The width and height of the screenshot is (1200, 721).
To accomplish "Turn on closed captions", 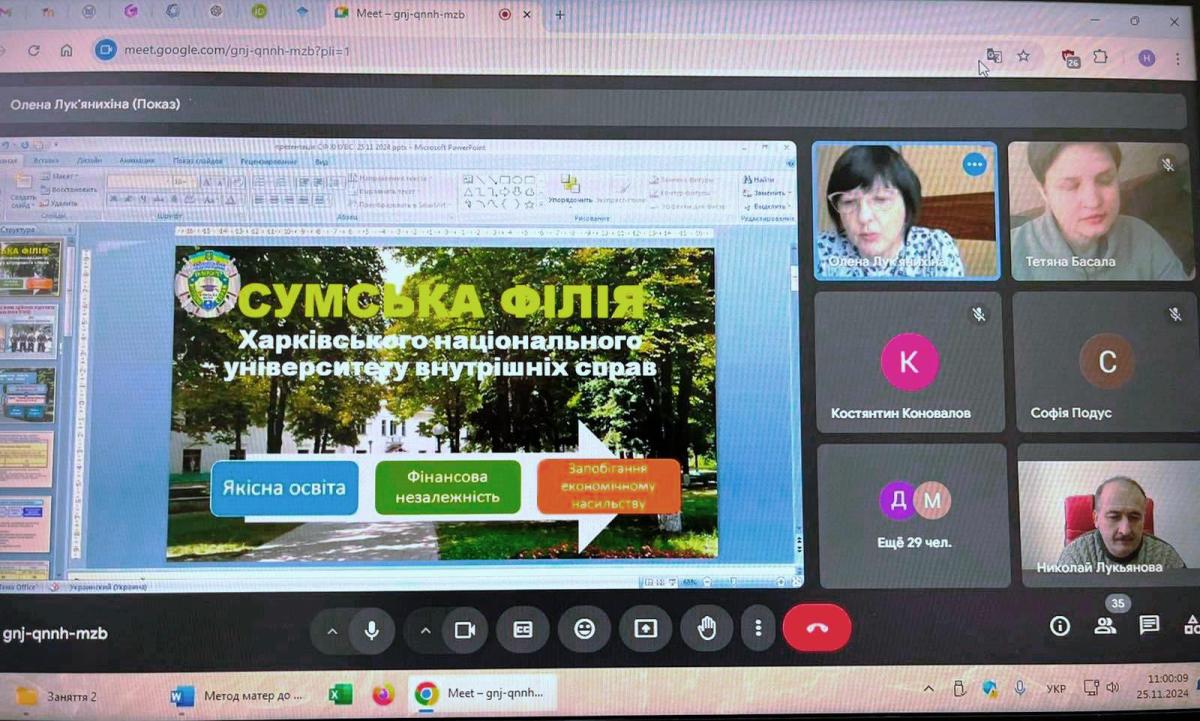I will pyautogui.click(x=522, y=630).
